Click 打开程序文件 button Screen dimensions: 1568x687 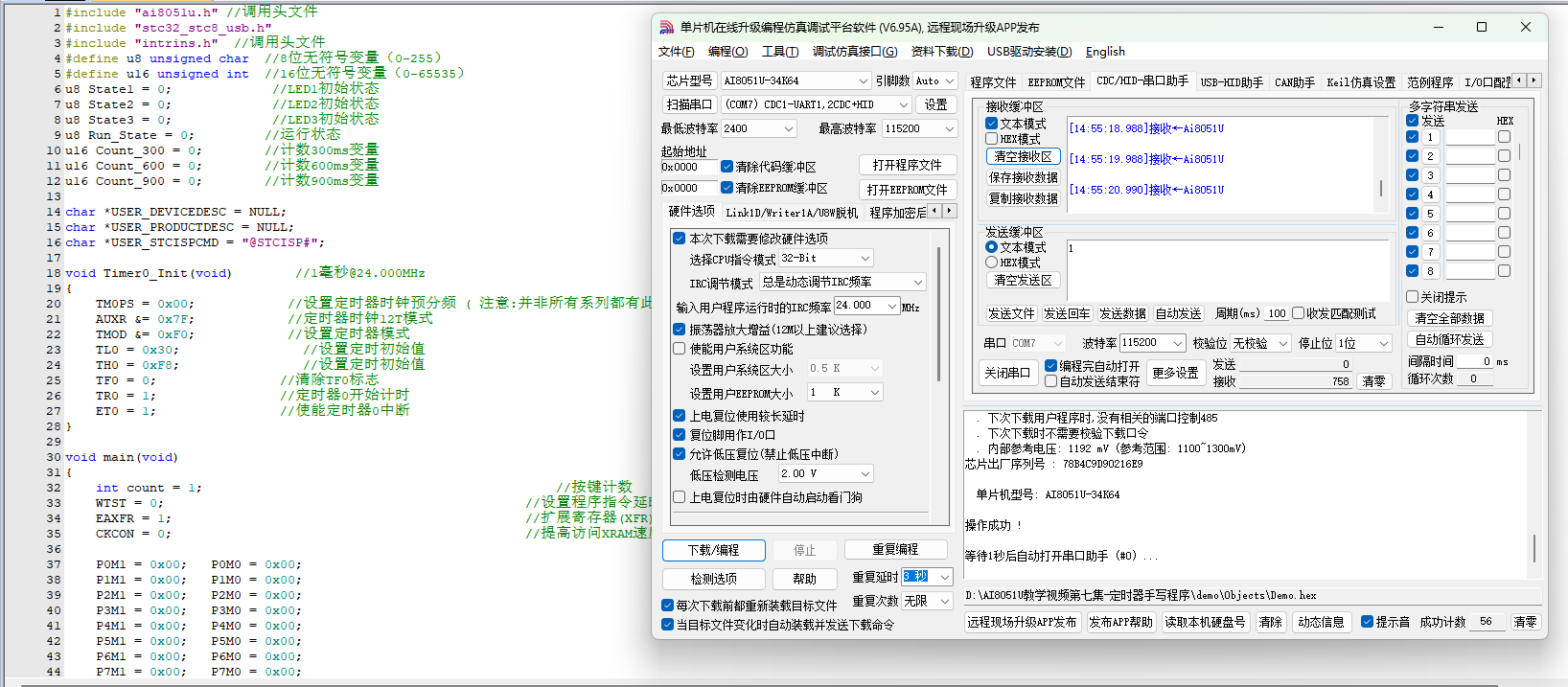(907, 165)
